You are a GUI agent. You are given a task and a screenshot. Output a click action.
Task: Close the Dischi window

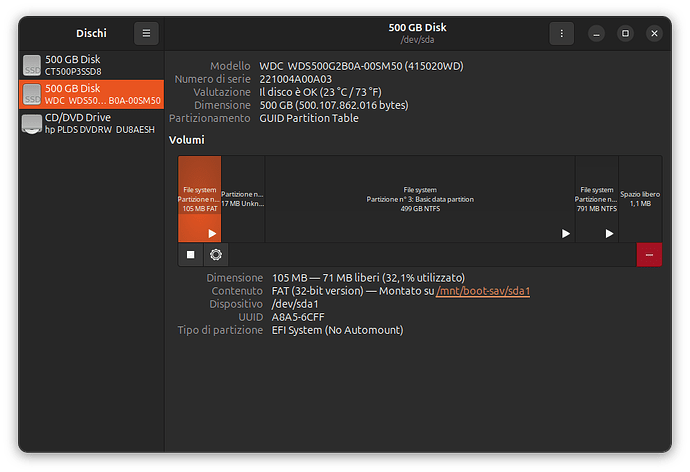point(654,33)
